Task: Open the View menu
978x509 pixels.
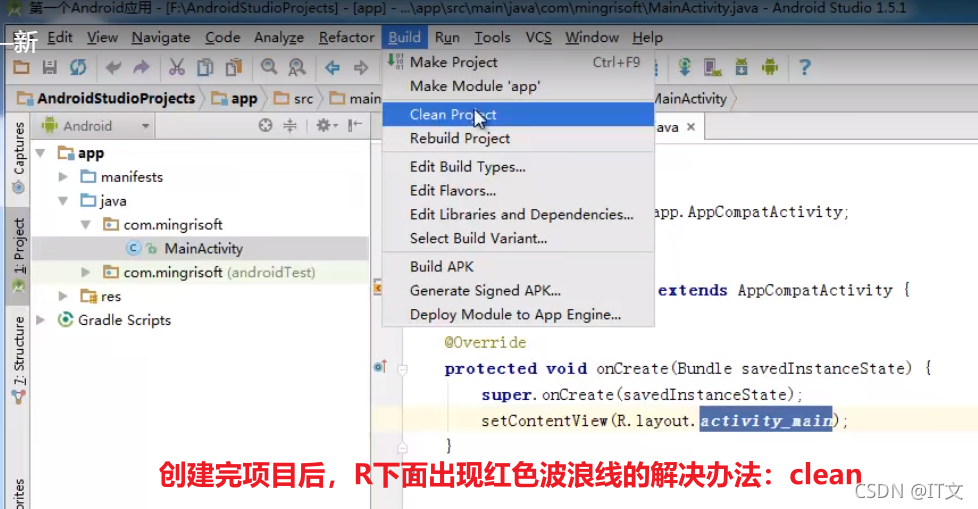Action: tap(102, 37)
